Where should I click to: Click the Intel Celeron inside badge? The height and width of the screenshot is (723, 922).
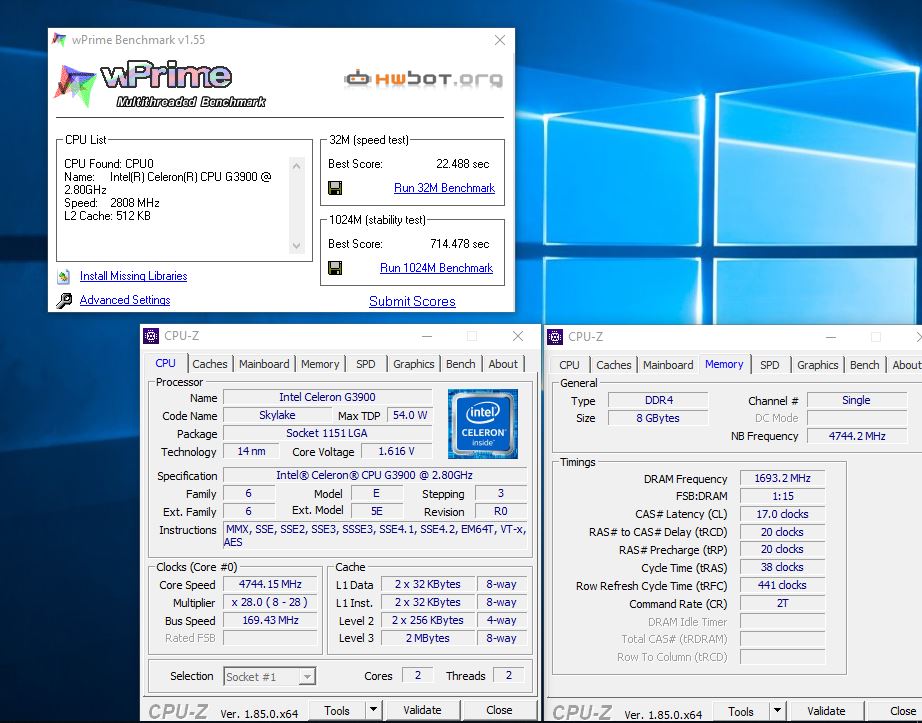tap(483, 423)
